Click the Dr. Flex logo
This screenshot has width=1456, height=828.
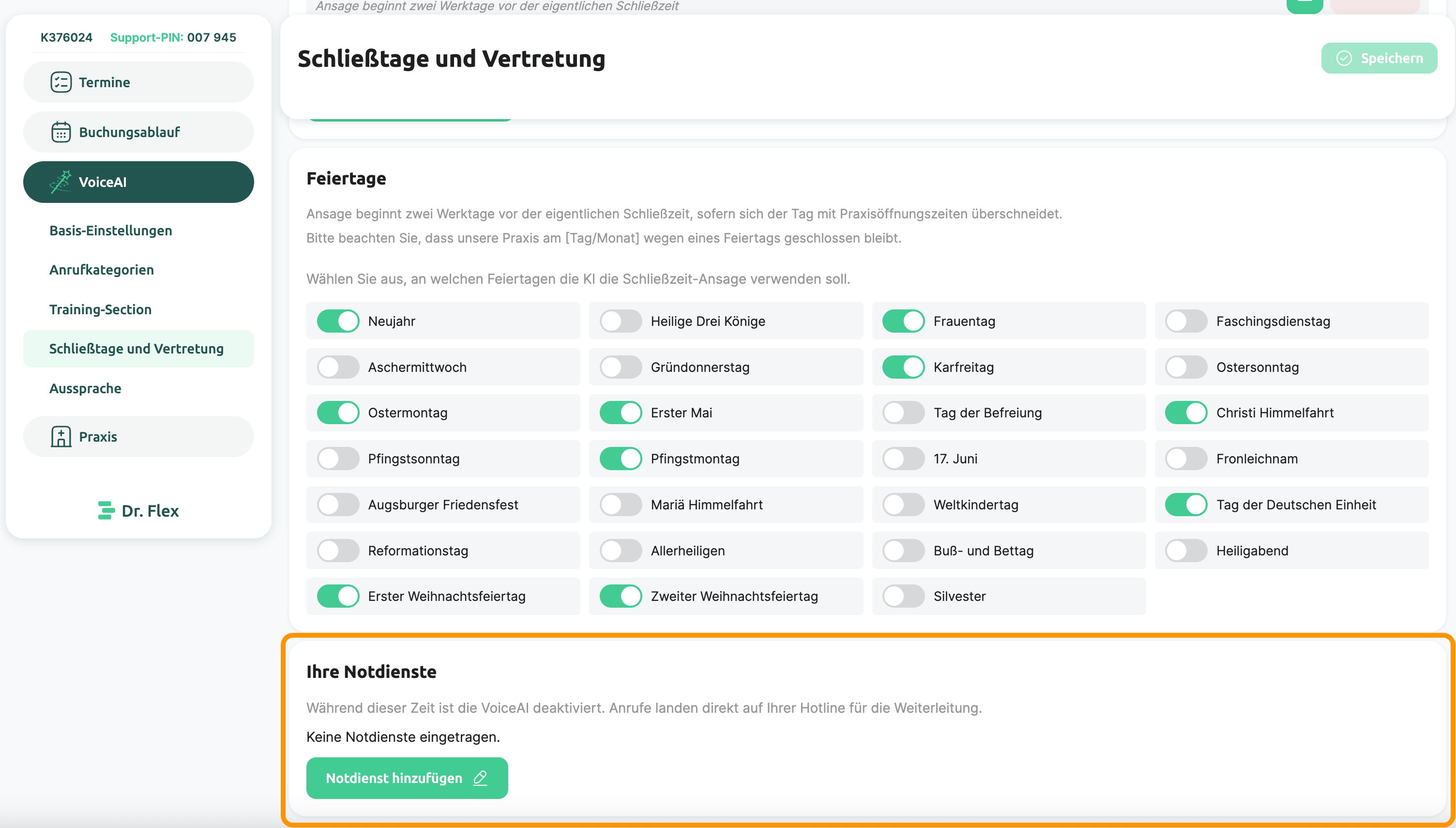tap(138, 511)
